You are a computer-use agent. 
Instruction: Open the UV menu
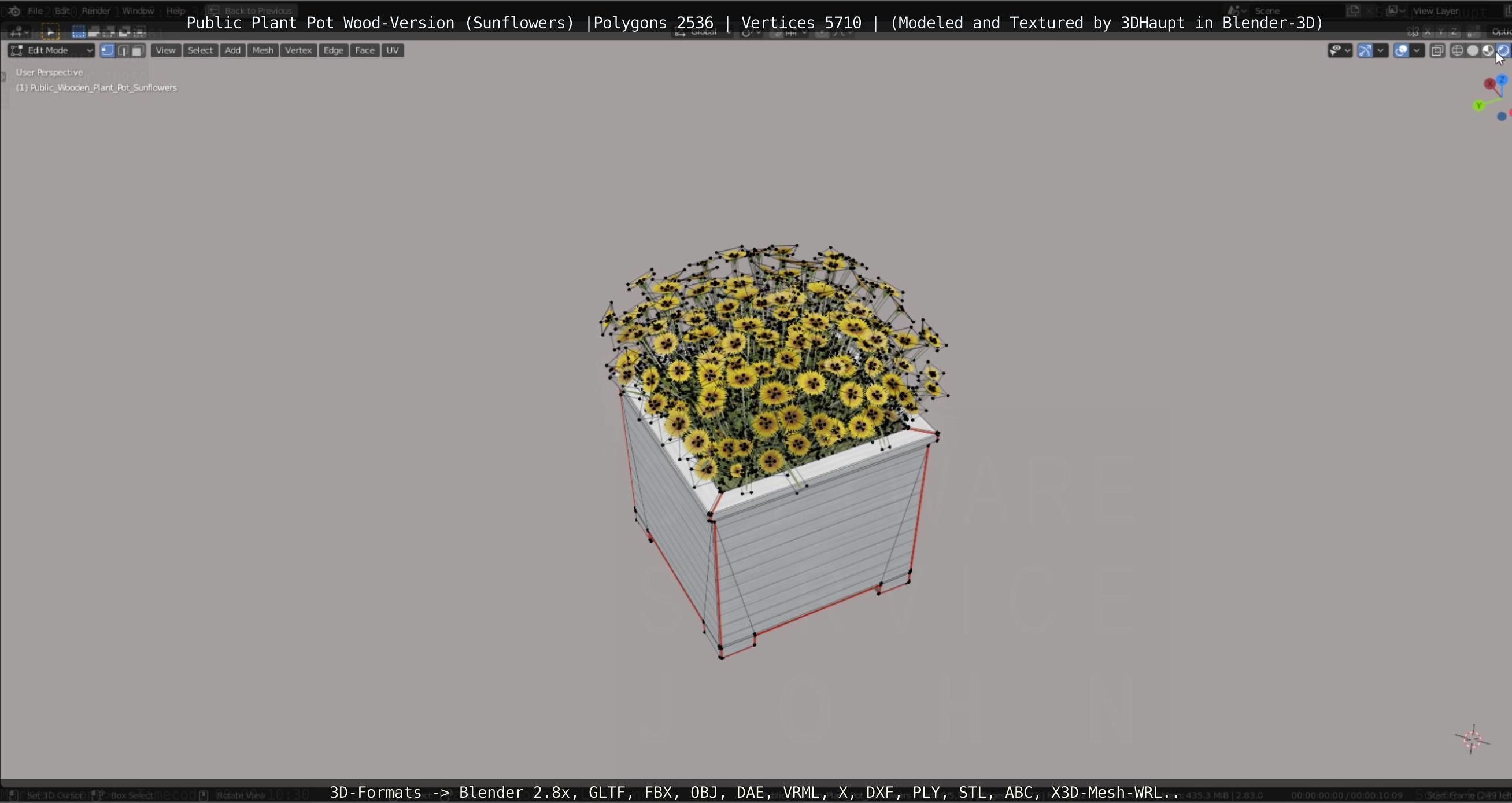tap(393, 50)
